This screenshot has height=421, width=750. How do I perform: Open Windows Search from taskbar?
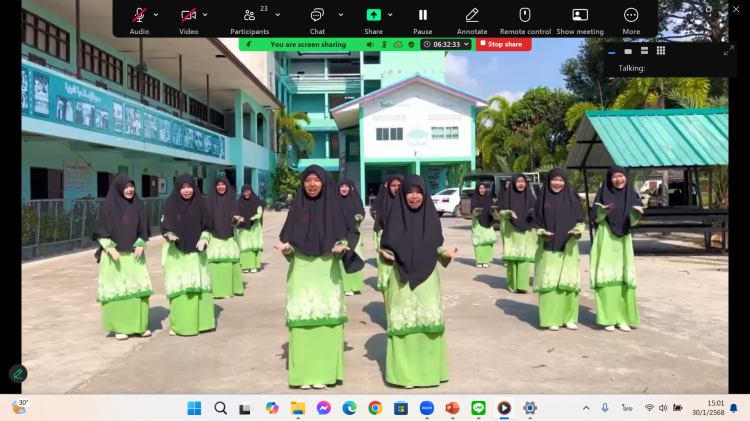click(x=221, y=408)
